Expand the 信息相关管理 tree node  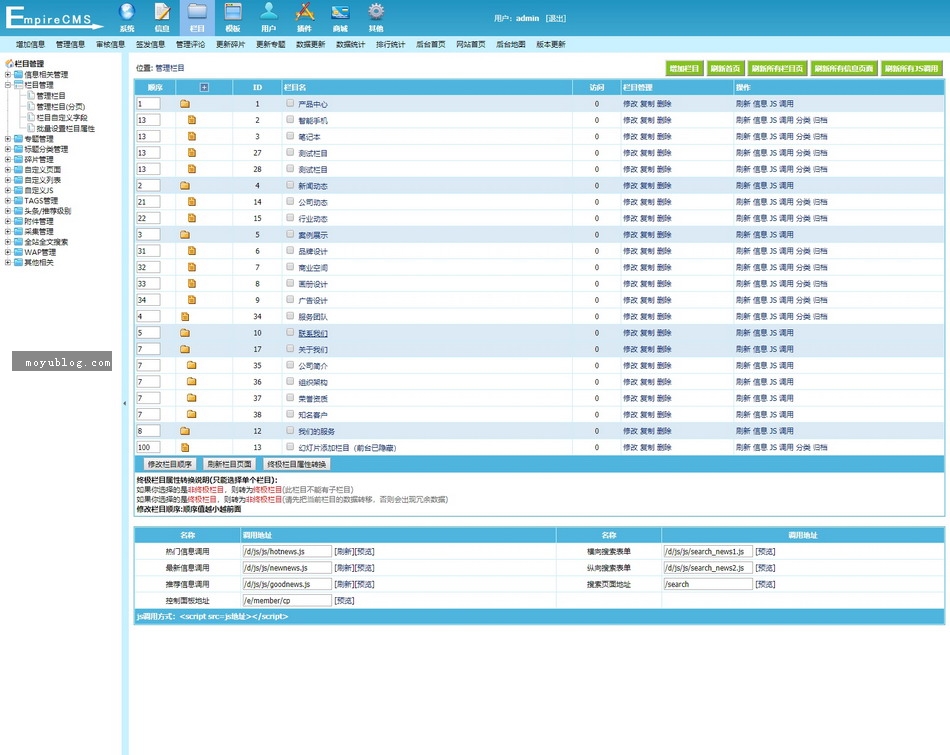[x=8, y=75]
